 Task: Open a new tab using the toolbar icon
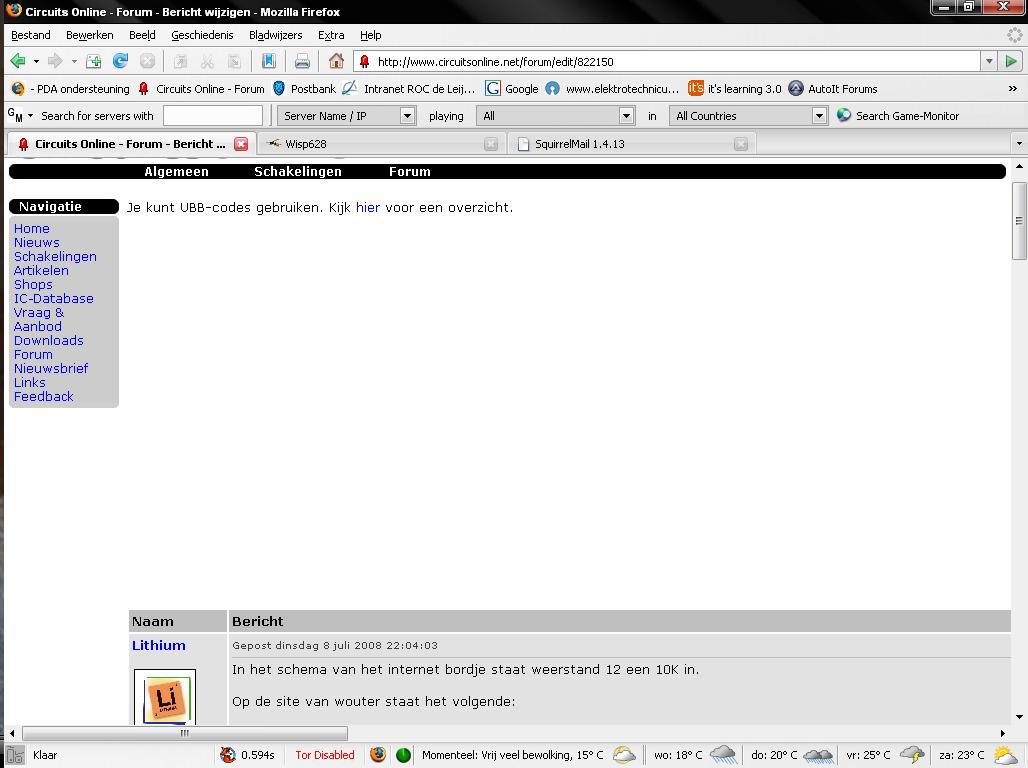click(93, 61)
